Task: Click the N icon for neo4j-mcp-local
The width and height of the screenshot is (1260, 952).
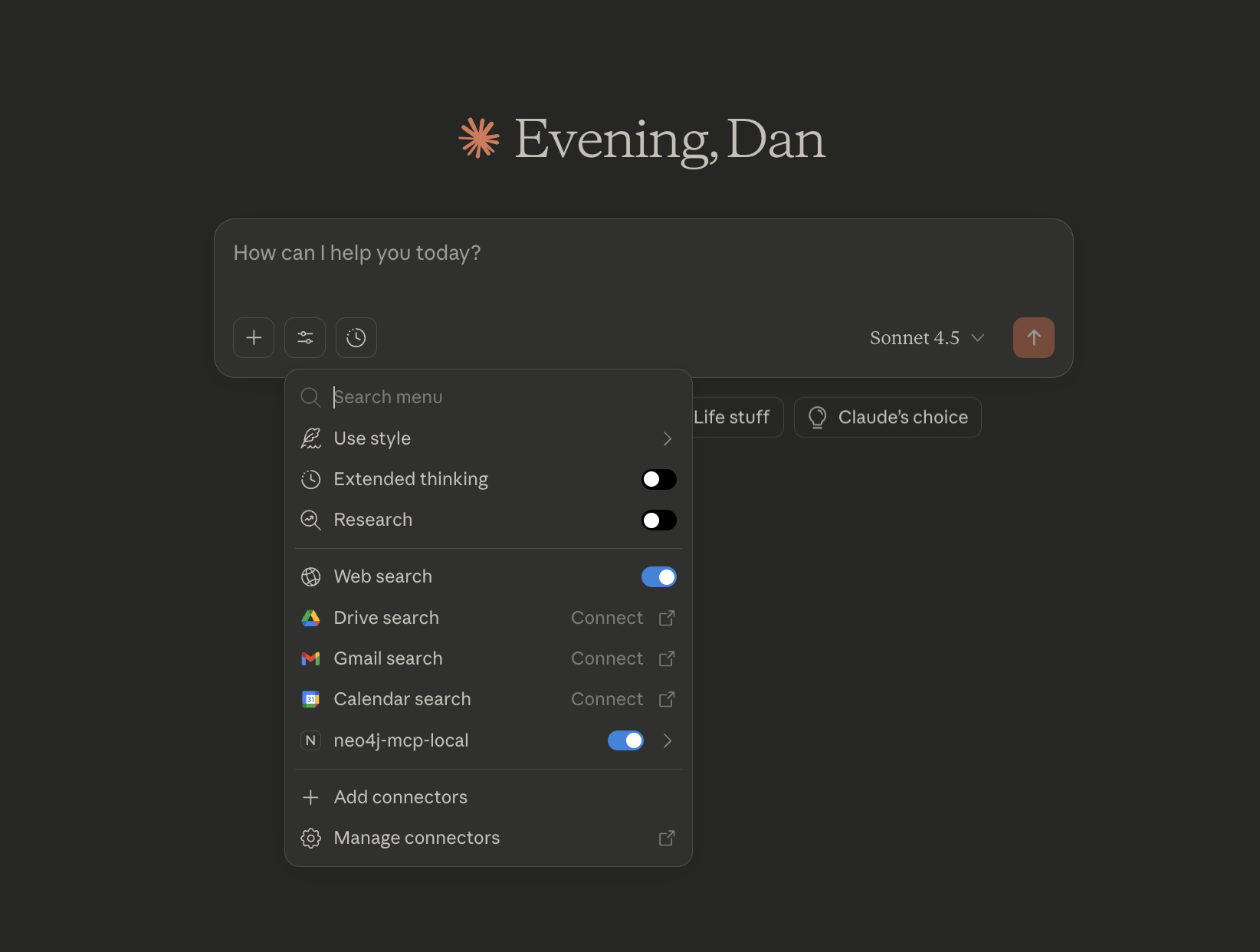Action: [x=310, y=740]
